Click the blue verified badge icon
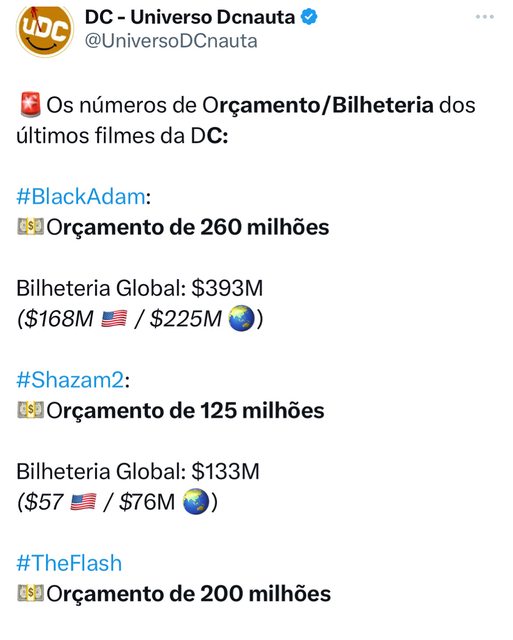513x640 pixels. click(309, 17)
